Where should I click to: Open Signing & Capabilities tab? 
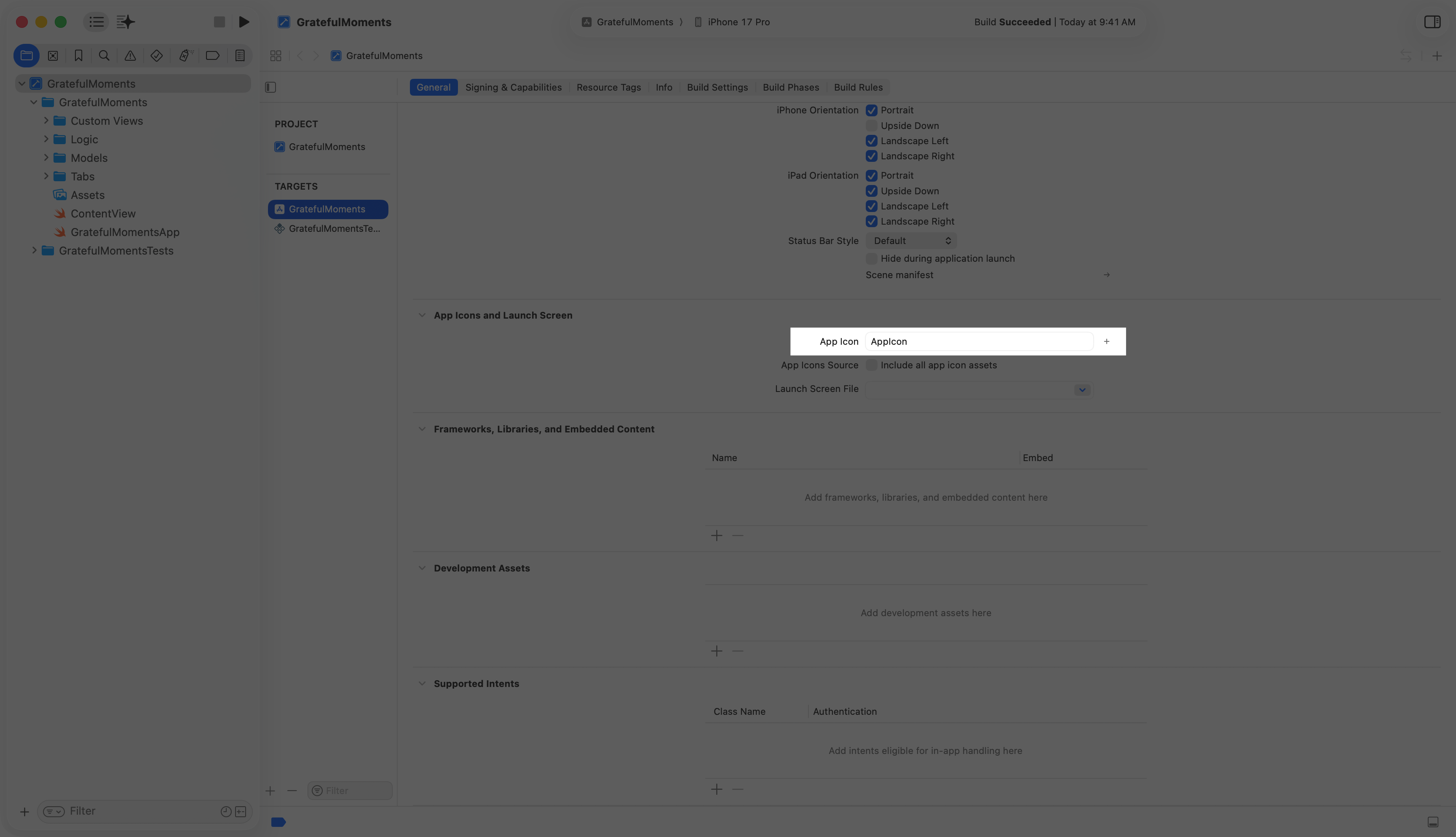[513, 87]
